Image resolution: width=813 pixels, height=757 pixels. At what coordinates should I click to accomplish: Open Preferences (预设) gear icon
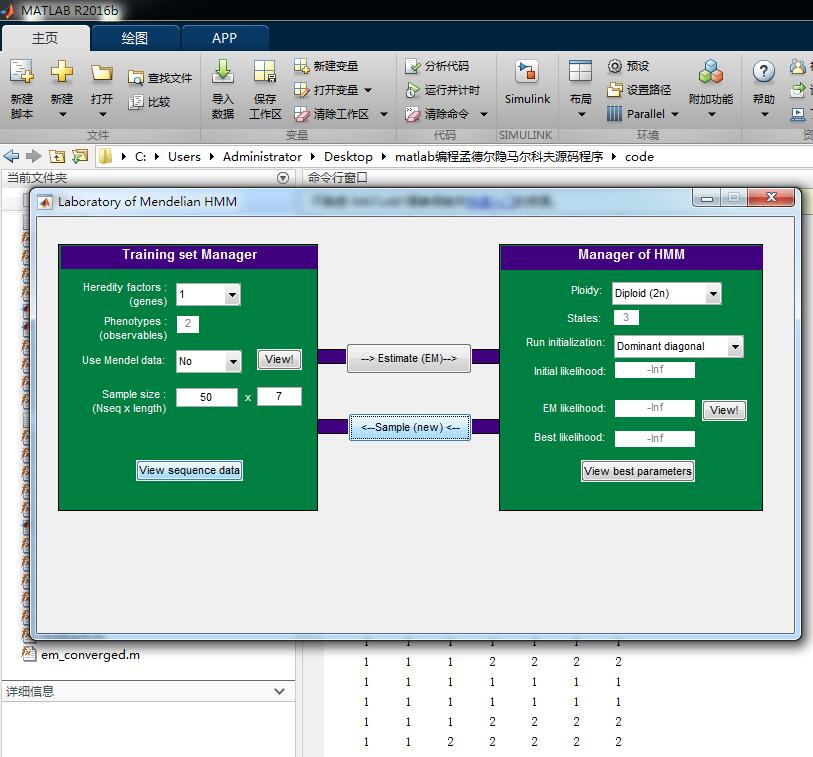[614, 66]
